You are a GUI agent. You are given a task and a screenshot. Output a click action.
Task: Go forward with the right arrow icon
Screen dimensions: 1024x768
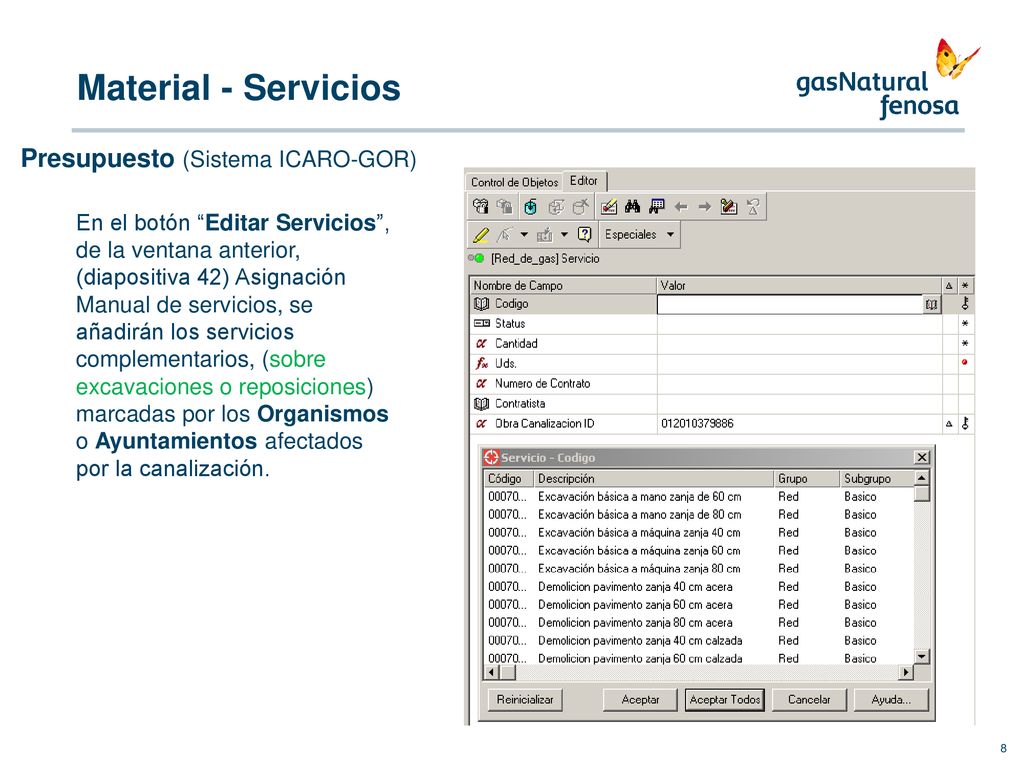[704, 207]
